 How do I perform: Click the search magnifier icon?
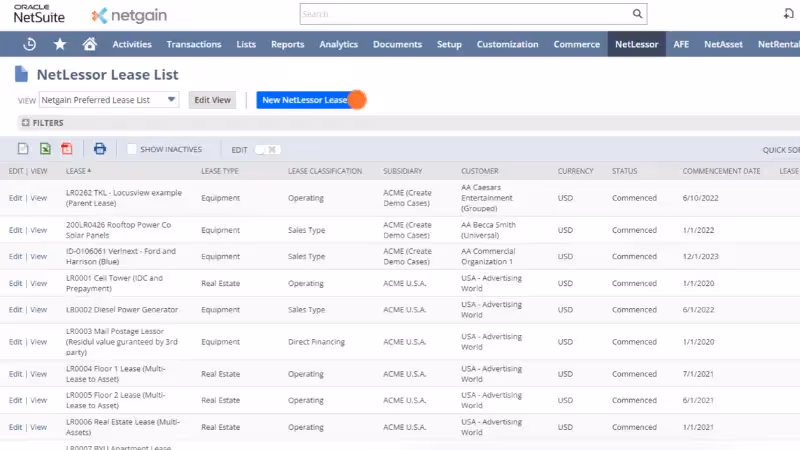(637, 14)
